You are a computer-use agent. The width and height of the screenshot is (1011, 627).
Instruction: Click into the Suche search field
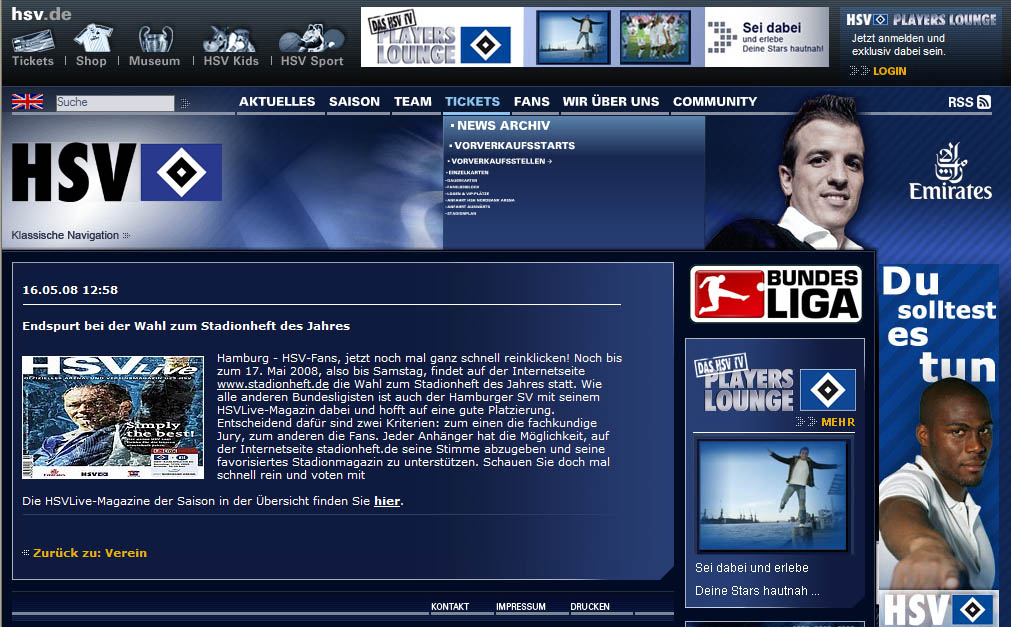114,102
